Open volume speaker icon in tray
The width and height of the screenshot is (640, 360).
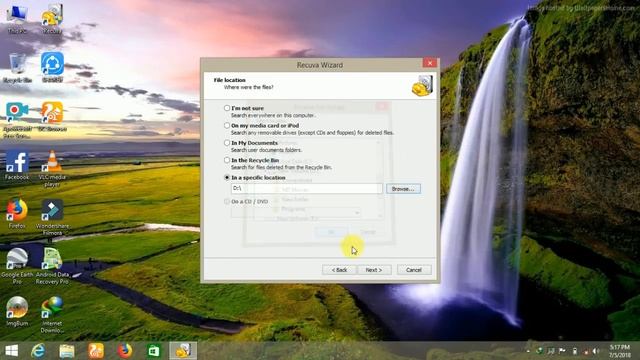tap(596, 351)
